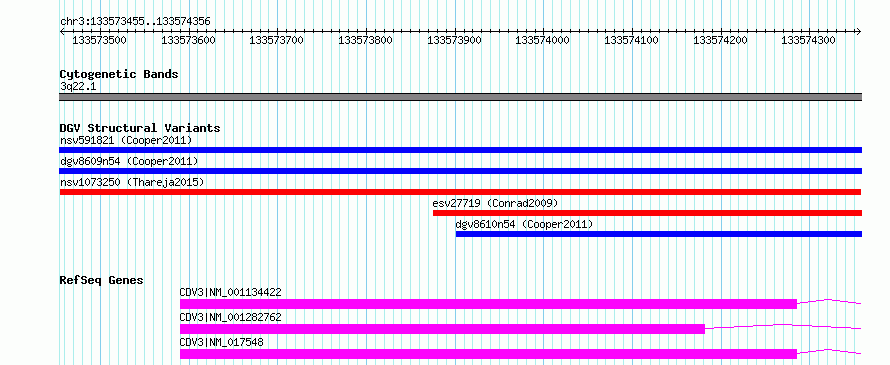Screen dimensions: 890x365
Task: Click ruler position 133573800
Action: tap(366, 40)
